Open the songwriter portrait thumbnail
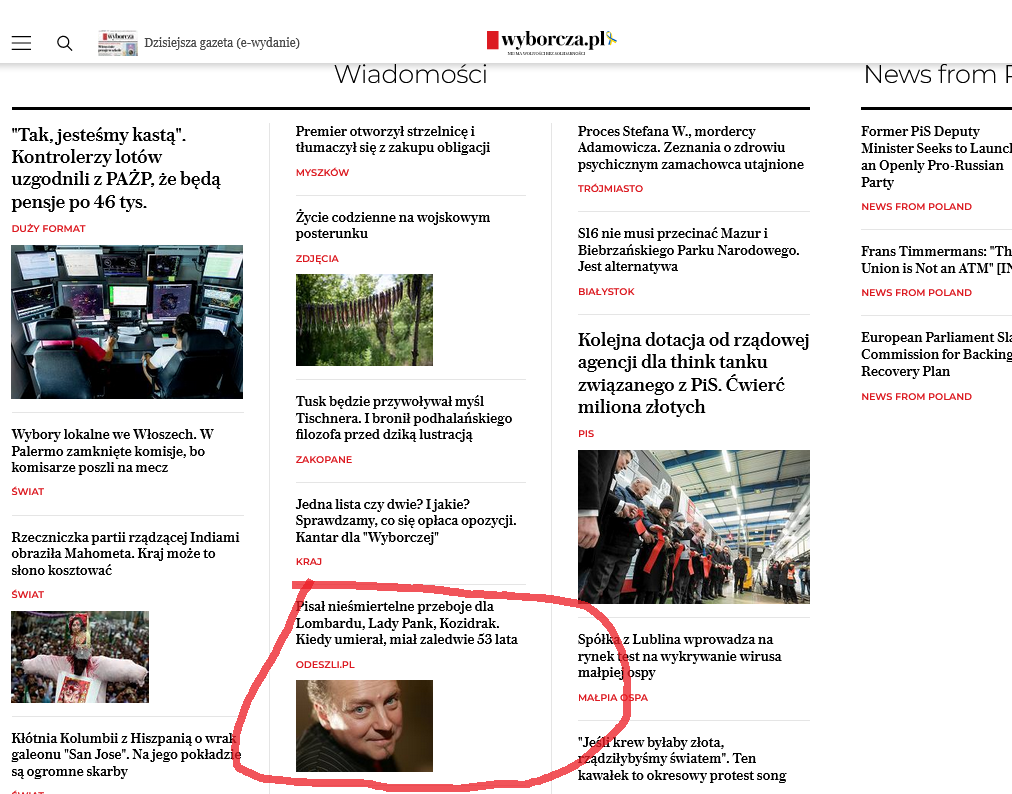The image size is (1012, 794). (364, 726)
